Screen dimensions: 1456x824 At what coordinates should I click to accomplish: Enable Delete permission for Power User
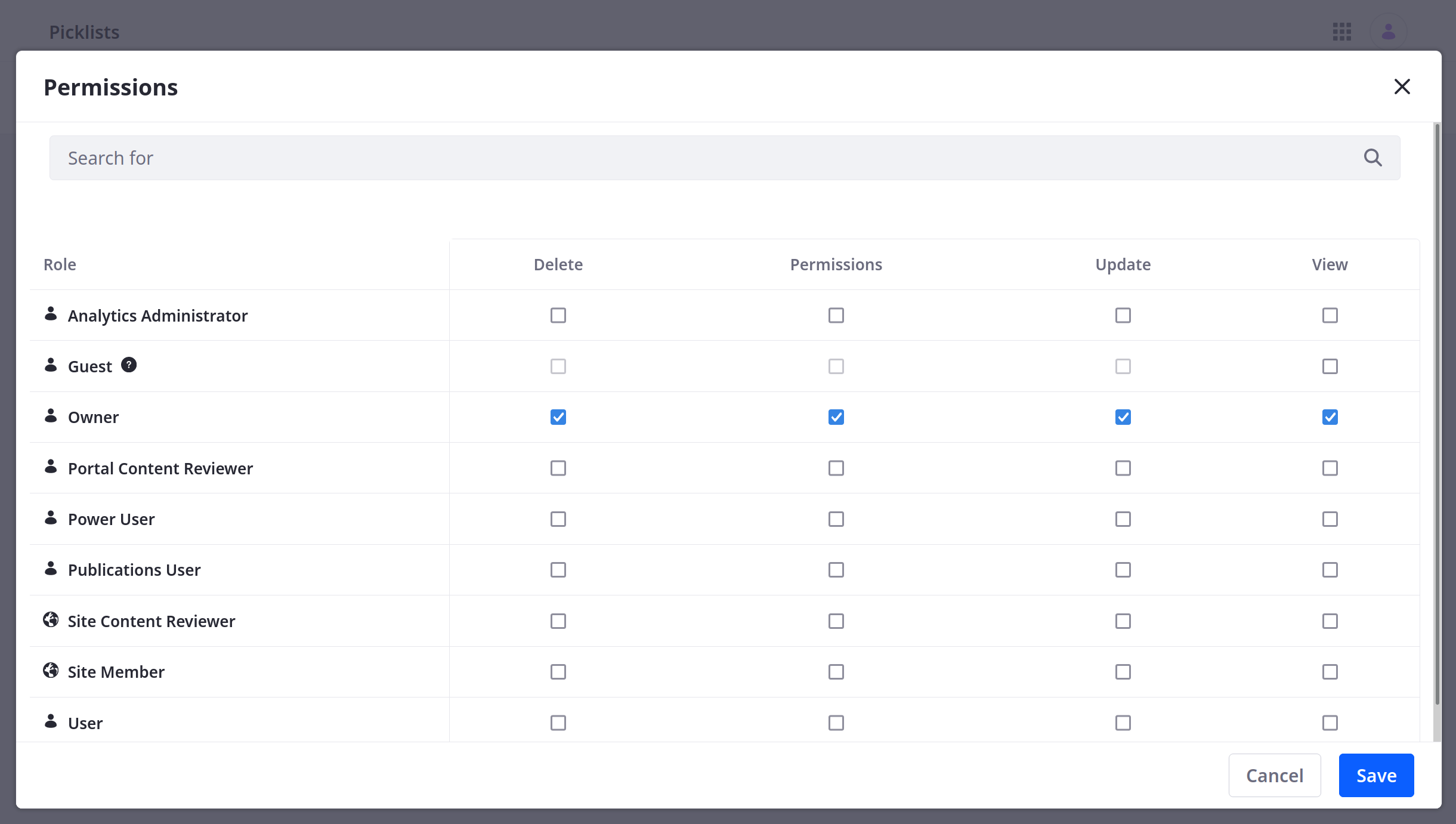558,518
